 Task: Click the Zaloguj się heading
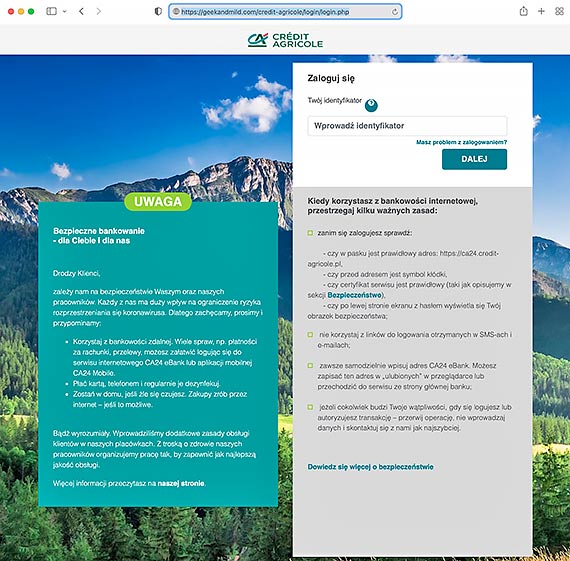pyautogui.click(x=331, y=79)
